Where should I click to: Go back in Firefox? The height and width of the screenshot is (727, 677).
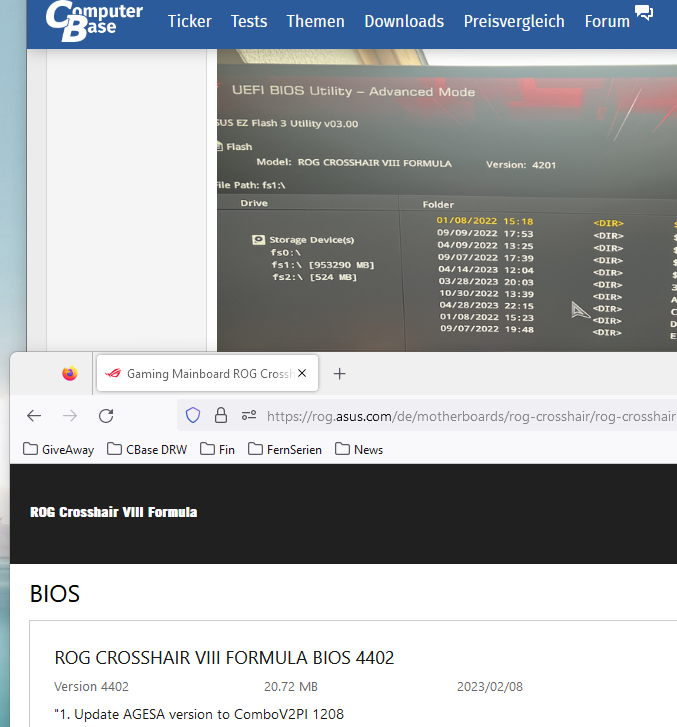(34, 416)
